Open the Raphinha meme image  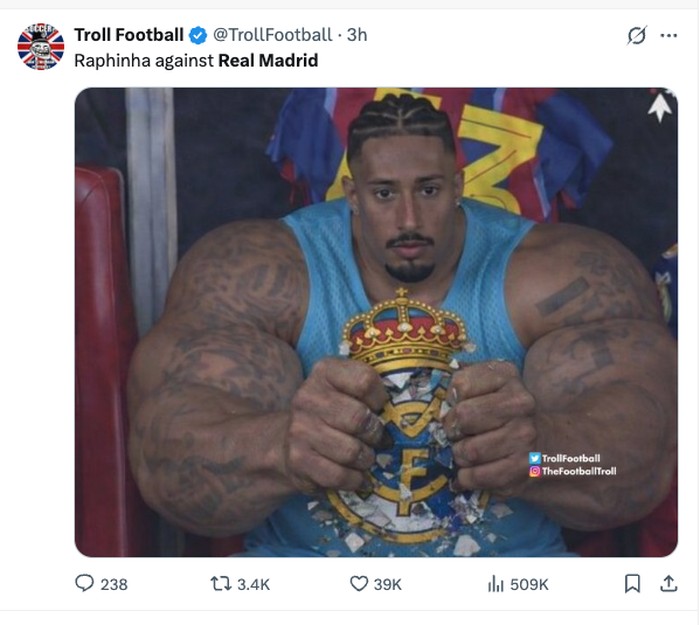(x=376, y=322)
